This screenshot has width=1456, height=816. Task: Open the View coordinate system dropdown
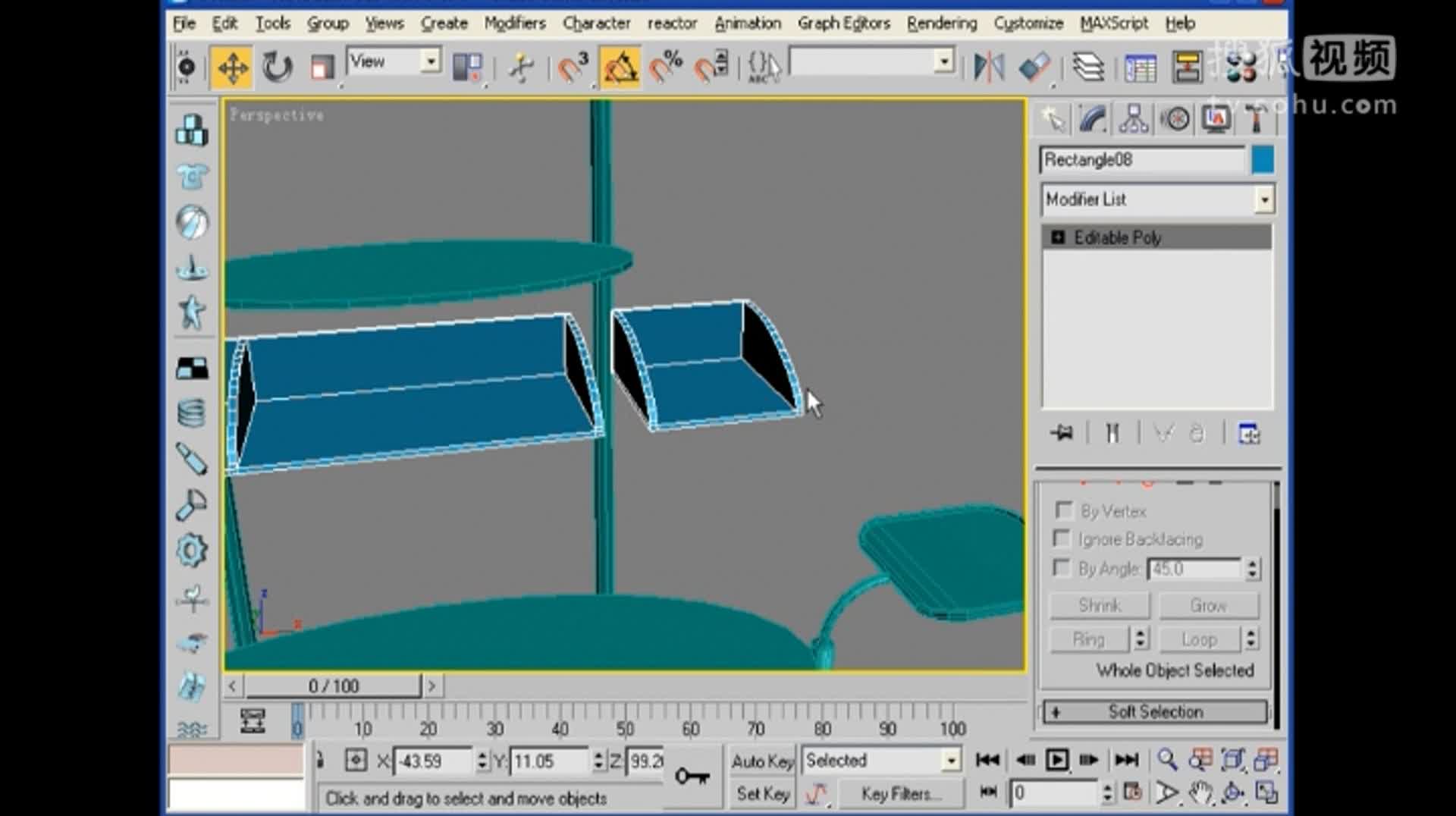coord(431,61)
